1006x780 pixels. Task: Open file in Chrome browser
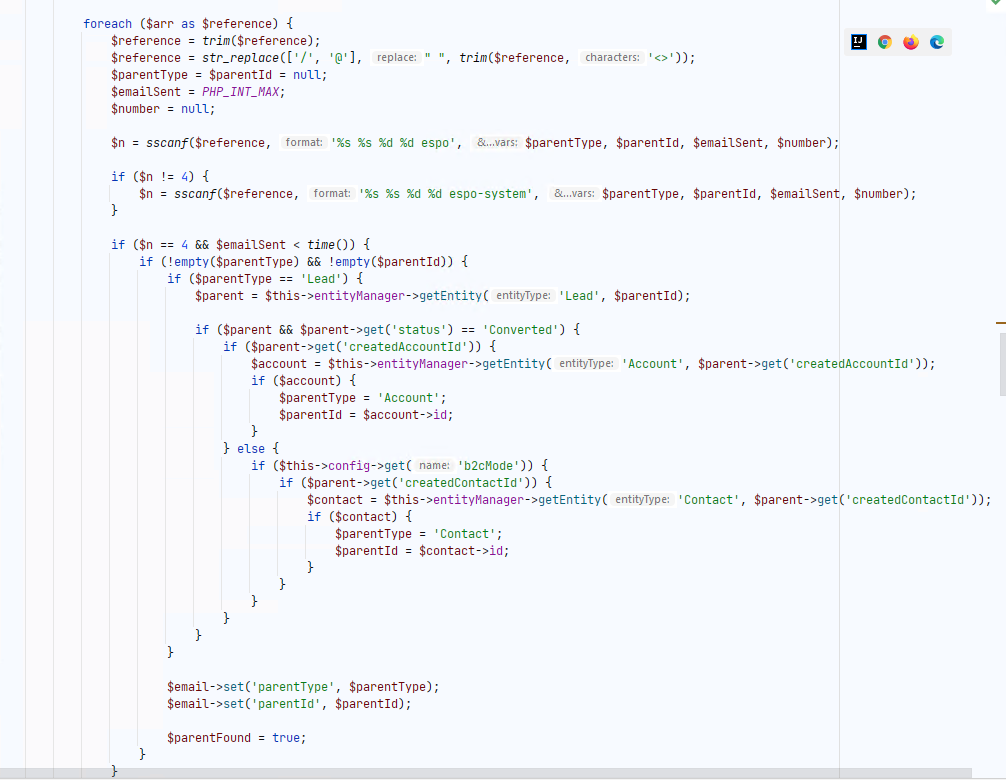click(885, 42)
